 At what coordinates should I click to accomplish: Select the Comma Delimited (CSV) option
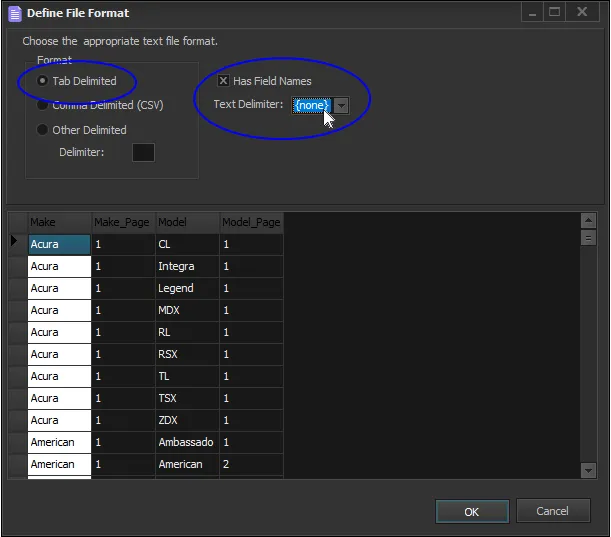(x=43, y=105)
